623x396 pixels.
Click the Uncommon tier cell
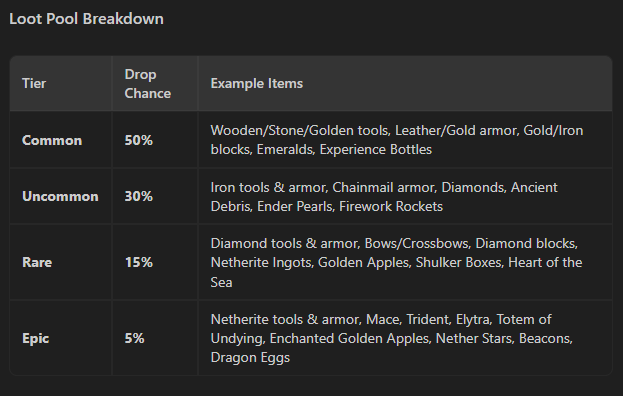pyautogui.click(x=60, y=196)
